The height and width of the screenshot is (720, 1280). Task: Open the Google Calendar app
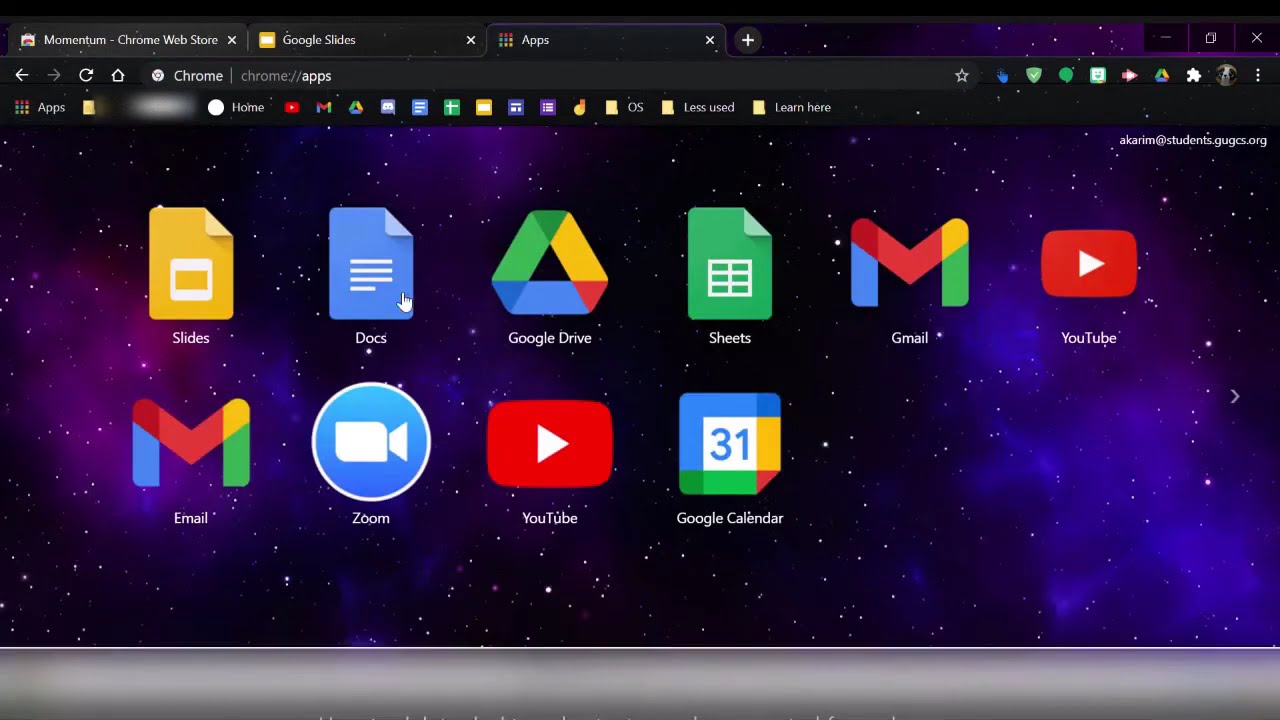point(730,443)
